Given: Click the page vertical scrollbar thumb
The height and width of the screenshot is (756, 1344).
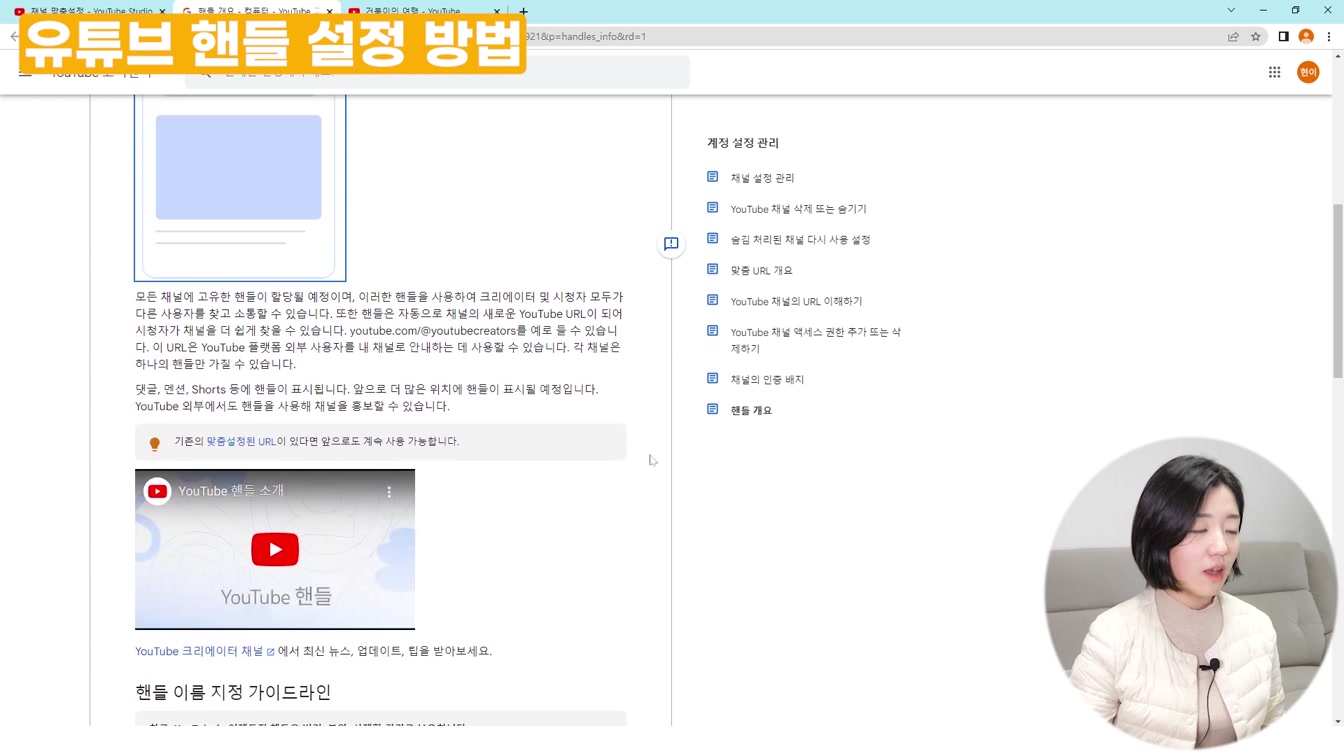Looking at the screenshot, I should point(1338,290).
